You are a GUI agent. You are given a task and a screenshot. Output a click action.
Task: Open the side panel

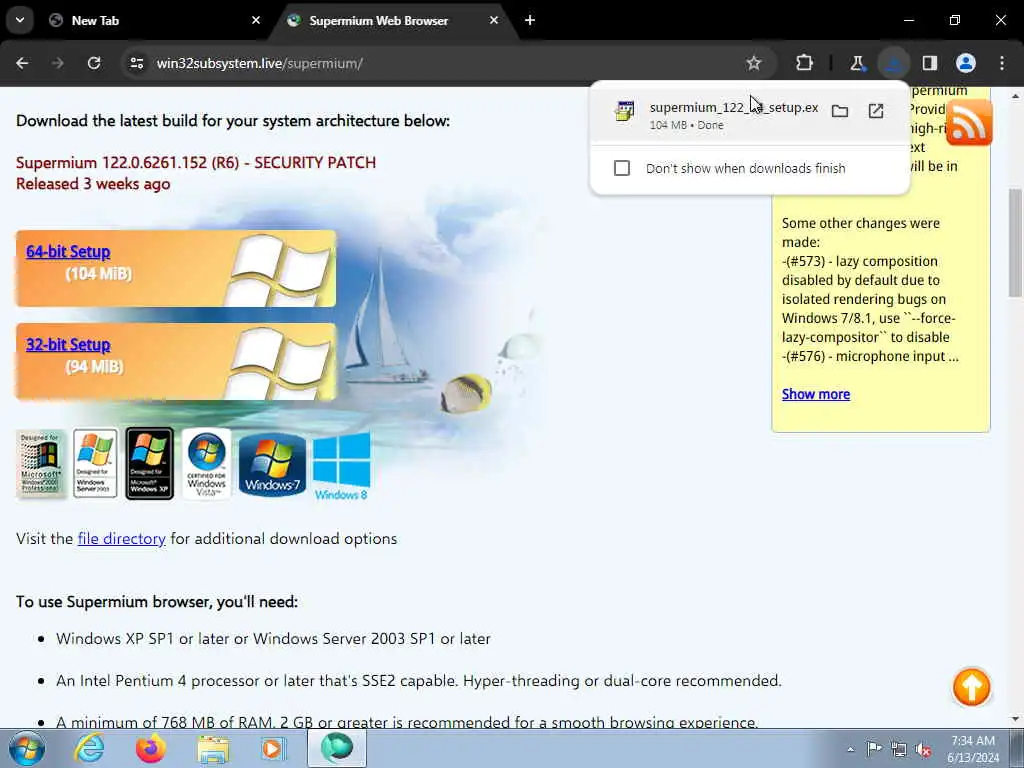pyautogui.click(x=930, y=63)
